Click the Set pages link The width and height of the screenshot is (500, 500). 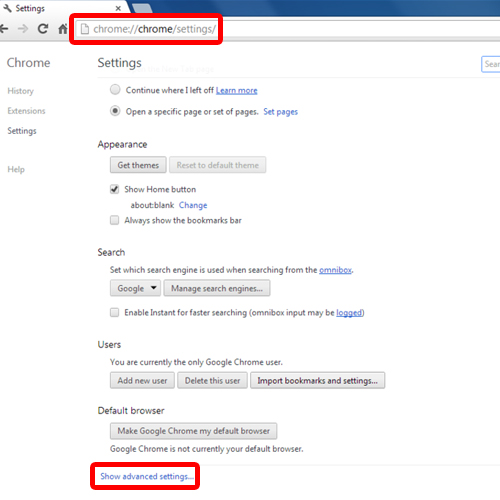[281, 112]
